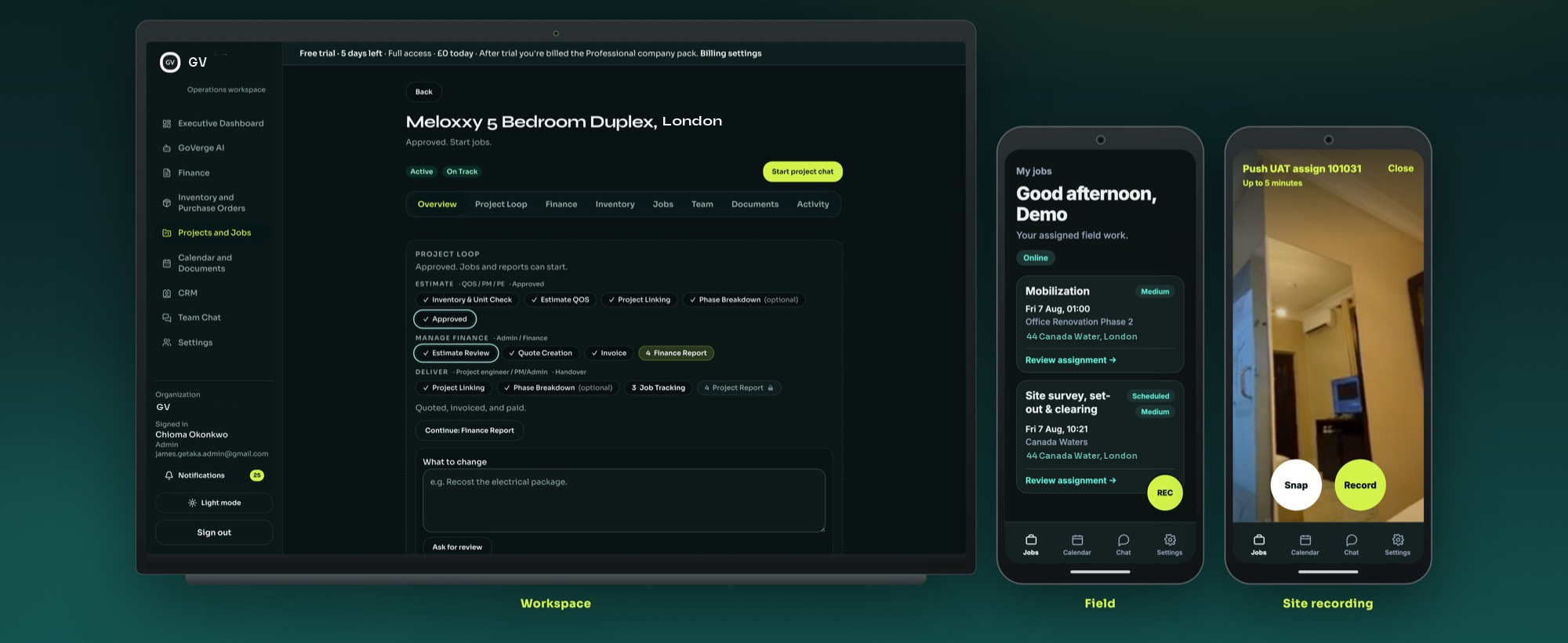Open Calendar and Documents section
Viewport: 1568px width, 643px height.
tap(198, 263)
